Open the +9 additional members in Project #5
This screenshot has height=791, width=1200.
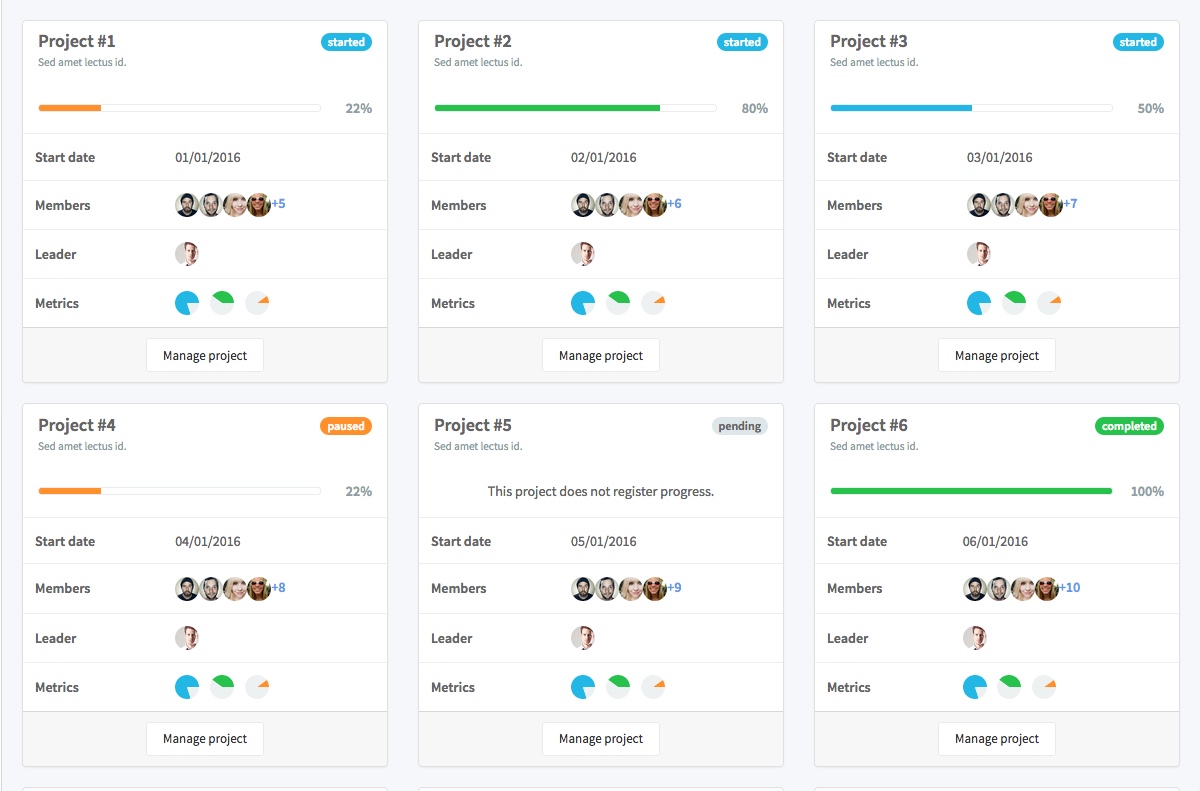[674, 588]
